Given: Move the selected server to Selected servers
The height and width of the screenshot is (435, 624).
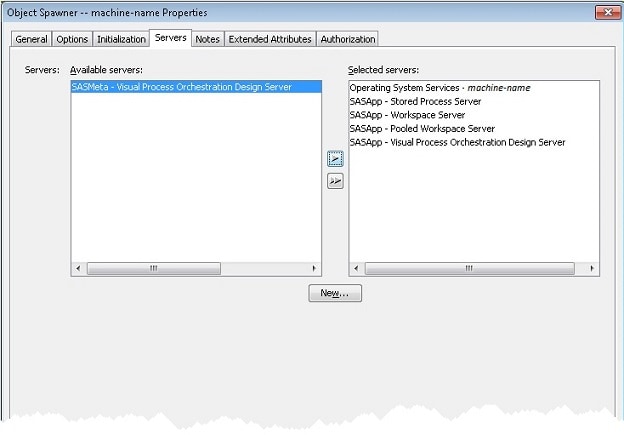Looking at the screenshot, I should 335,159.
